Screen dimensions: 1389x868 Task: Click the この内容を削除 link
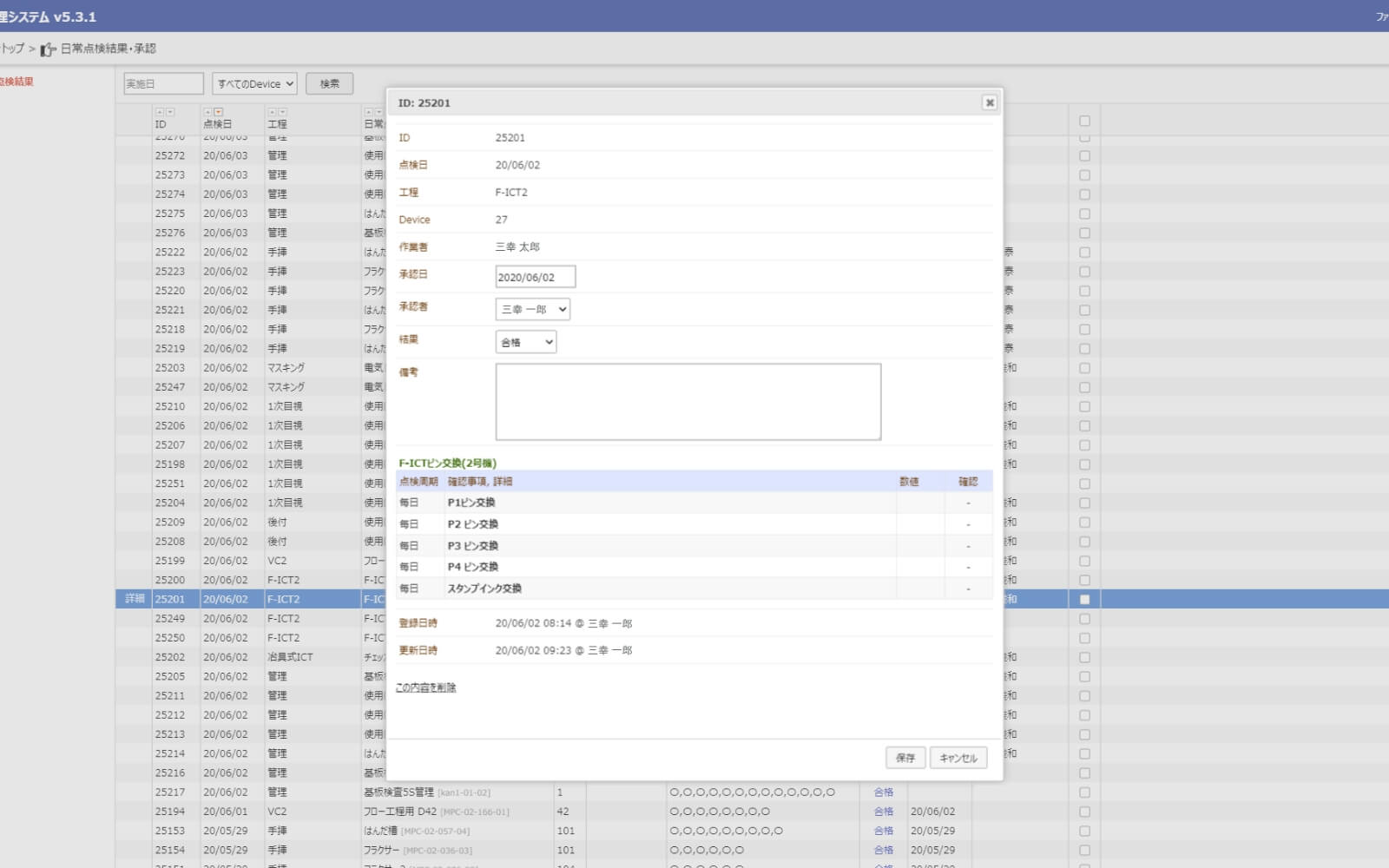(x=425, y=687)
